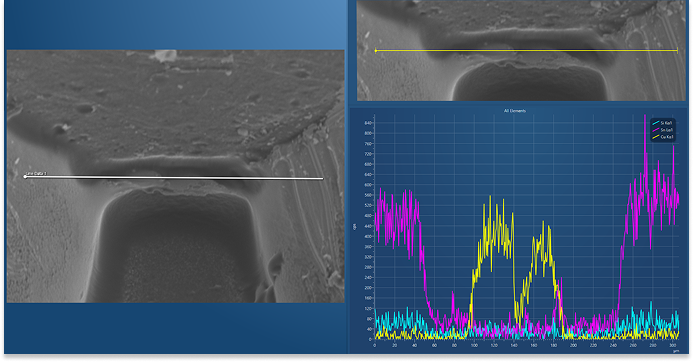Viewport: 693px width, 362px height.
Task: Click the 0 tick on the distance axis
Action: point(375,345)
